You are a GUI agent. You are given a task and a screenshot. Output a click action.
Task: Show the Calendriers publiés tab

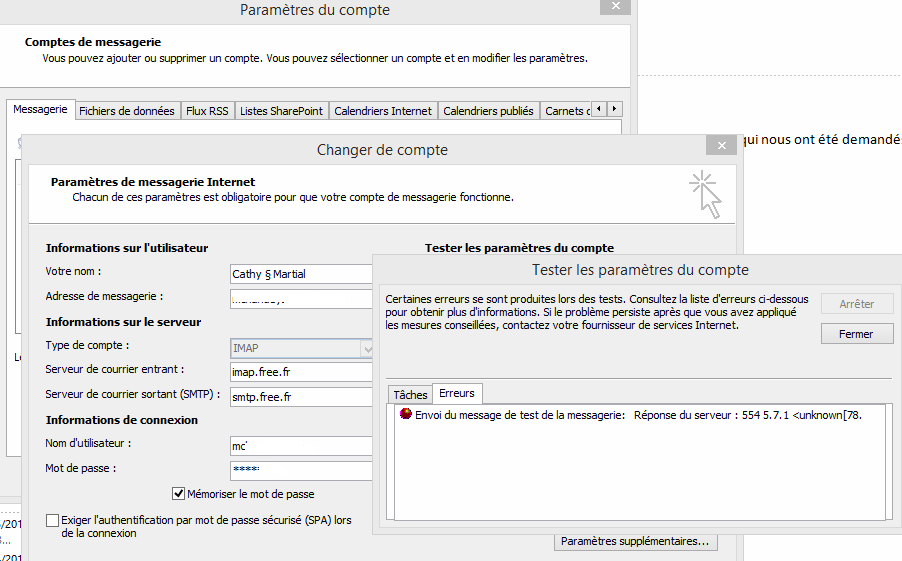point(488,111)
